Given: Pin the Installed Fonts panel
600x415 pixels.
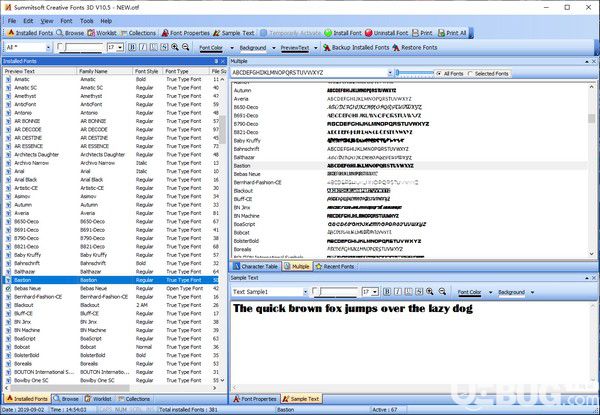Looking at the screenshot, I should click(216, 61).
